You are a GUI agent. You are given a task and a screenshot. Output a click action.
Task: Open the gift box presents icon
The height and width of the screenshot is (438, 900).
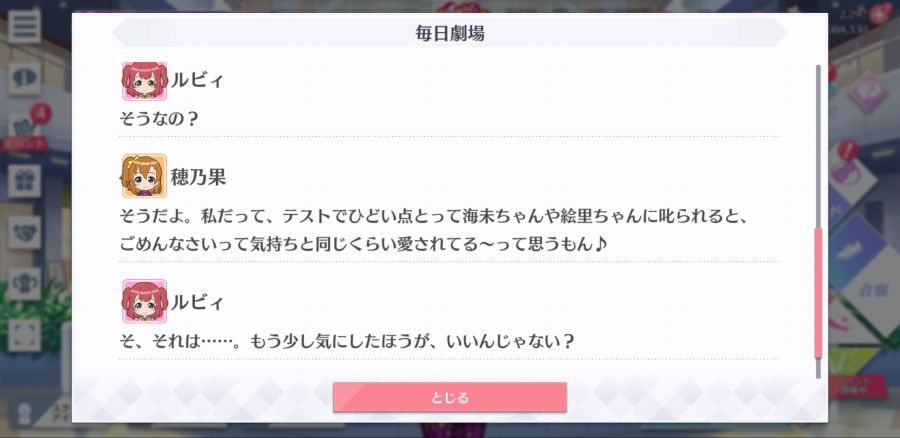click(x=25, y=181)
